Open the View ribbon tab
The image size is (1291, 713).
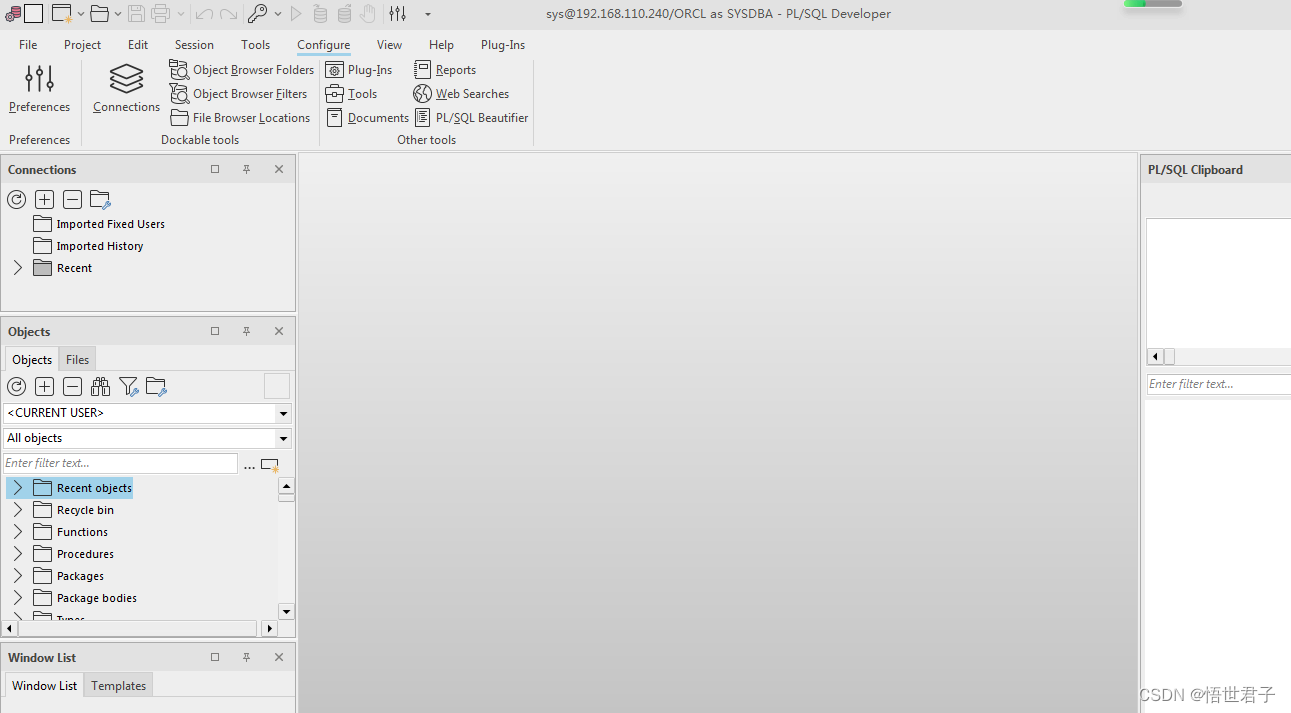(389, 45)
